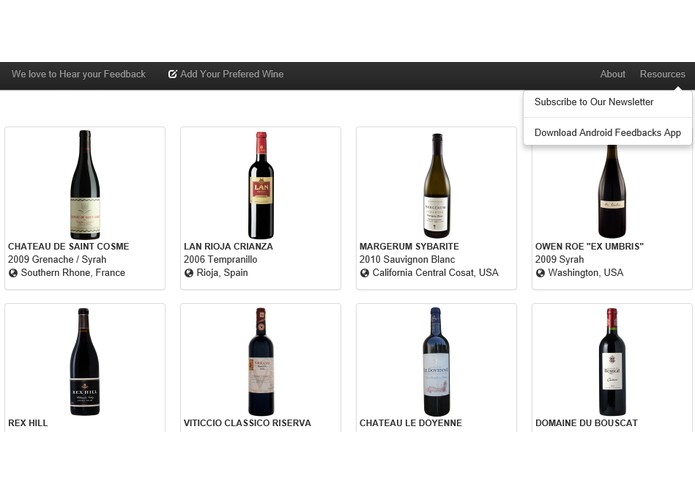Select the Chateau Le Doyenne bottle image
695x494 pixels.
437,362
